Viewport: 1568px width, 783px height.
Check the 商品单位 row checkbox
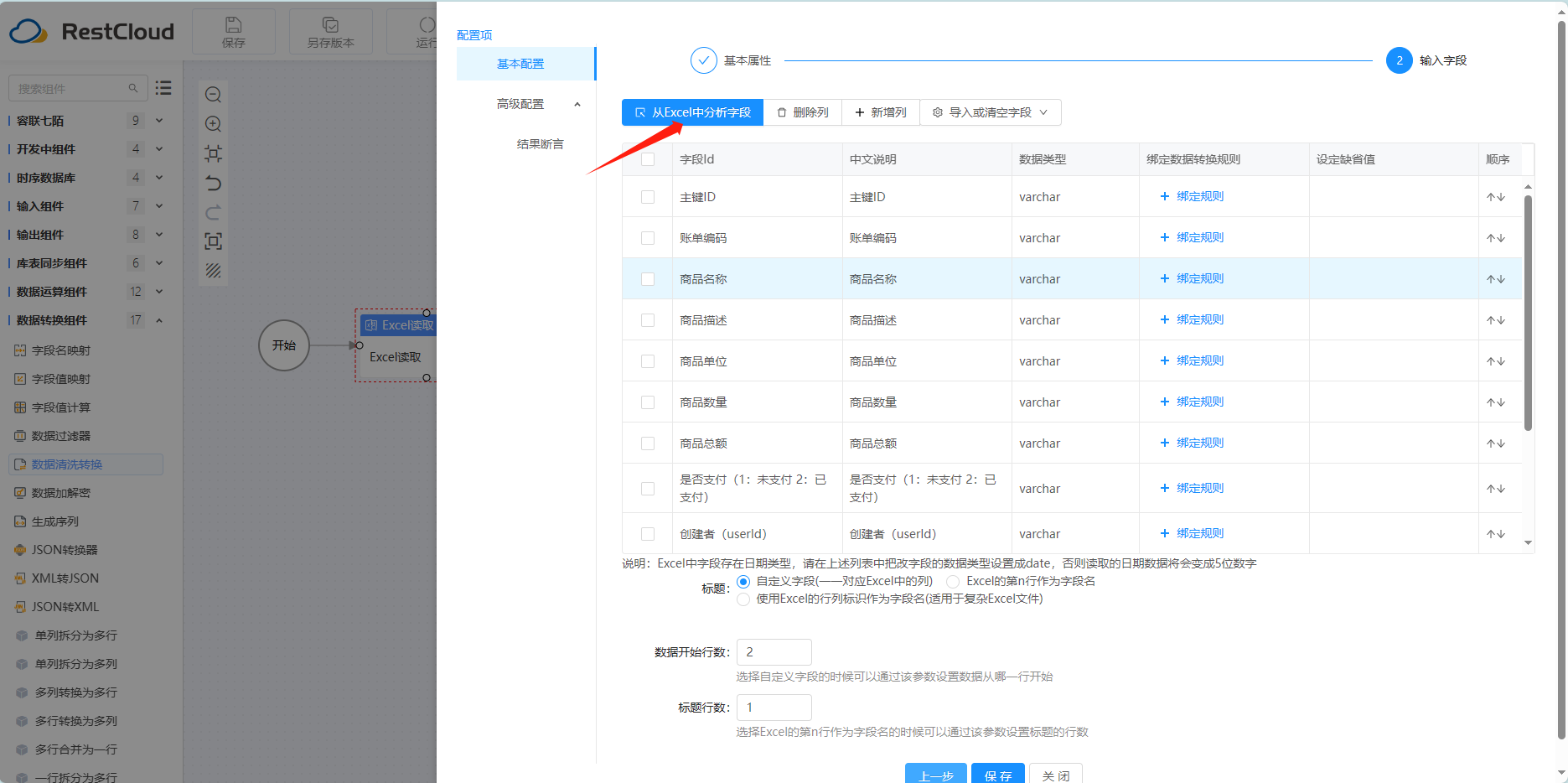pos(648,361)
